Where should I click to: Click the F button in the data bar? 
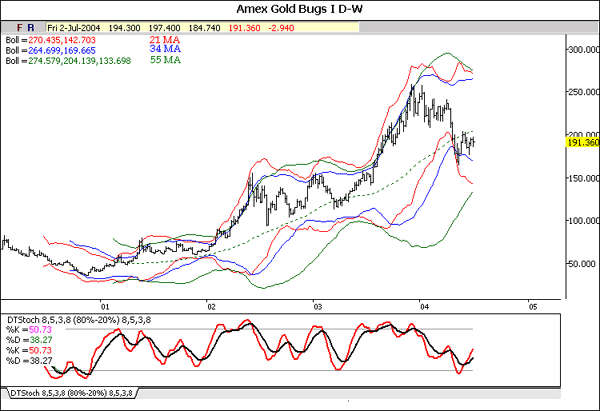[x=20, y=28]
